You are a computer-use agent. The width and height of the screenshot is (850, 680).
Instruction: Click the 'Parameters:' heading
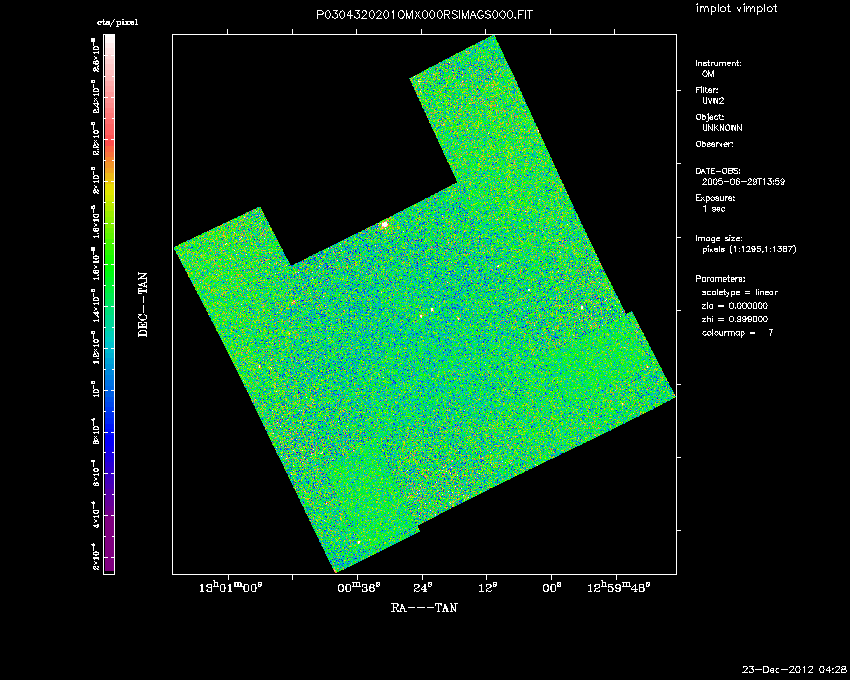pos(720,279)
